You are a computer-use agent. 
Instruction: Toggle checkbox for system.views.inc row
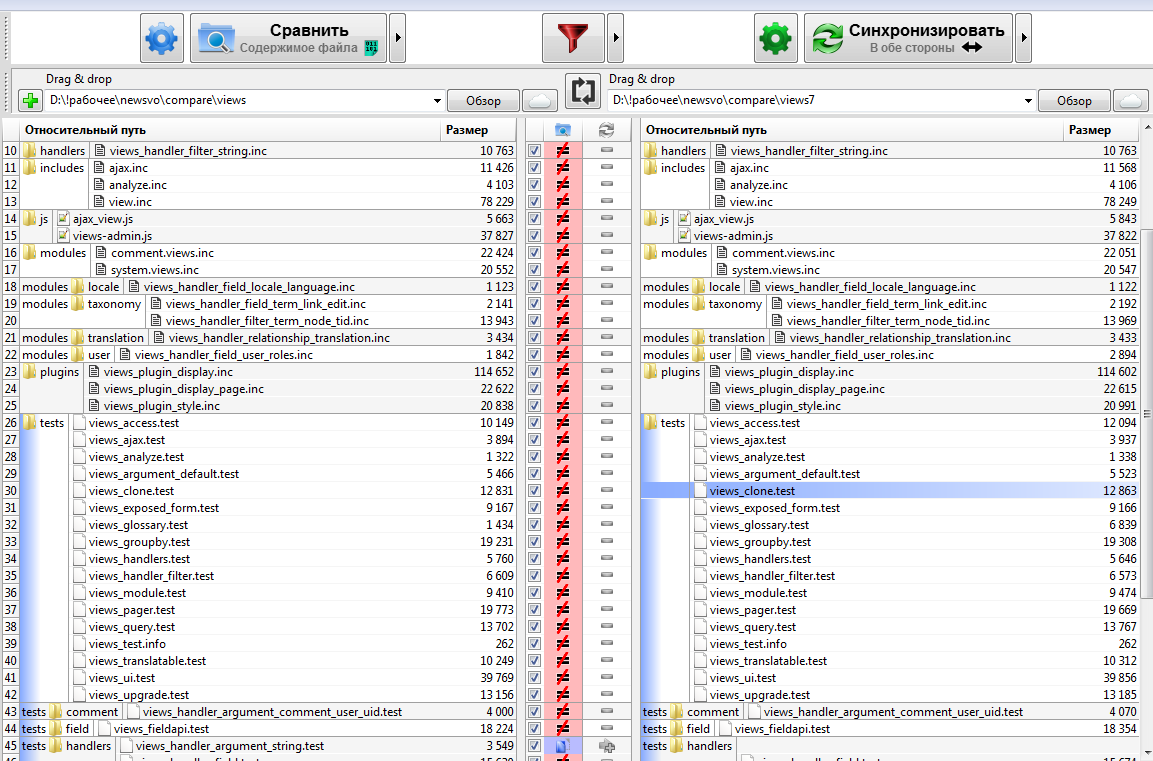click(535, 270)
